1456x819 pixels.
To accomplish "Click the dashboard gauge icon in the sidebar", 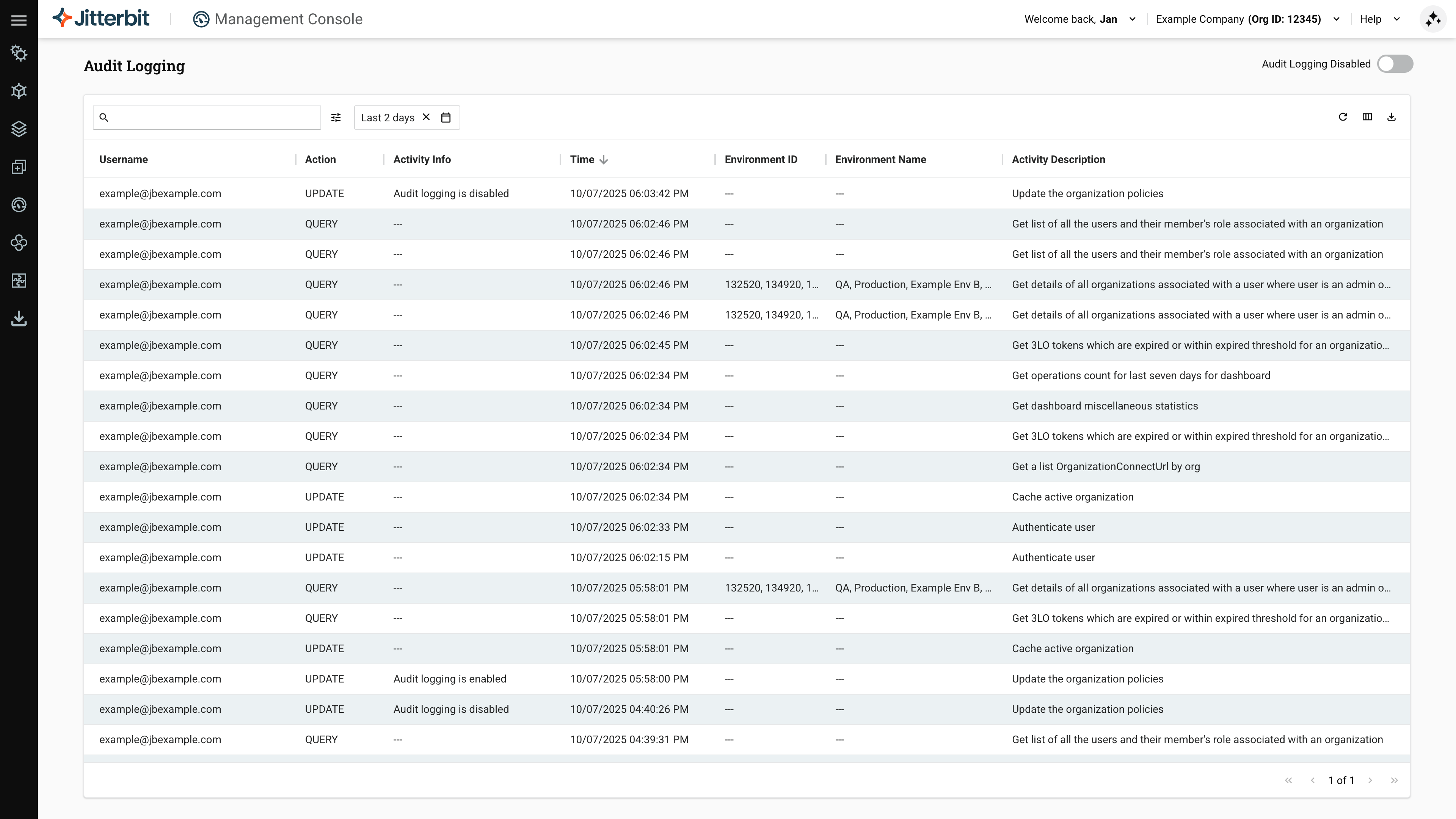I will 19,205.
